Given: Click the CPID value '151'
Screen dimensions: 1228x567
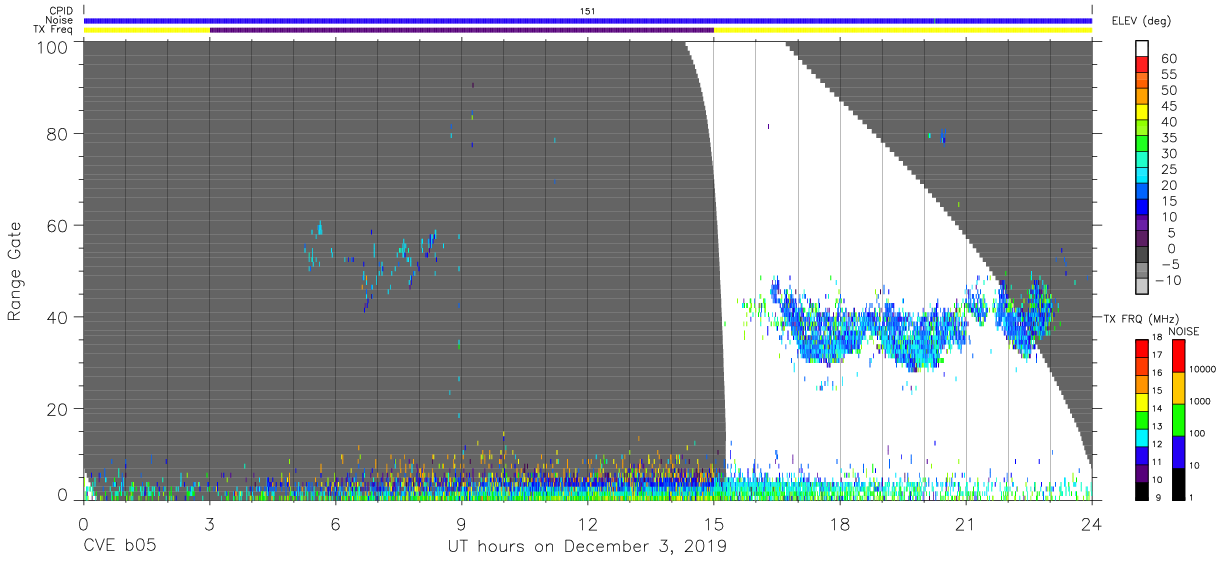Looking at the screenshot, I should coord(588,11).
